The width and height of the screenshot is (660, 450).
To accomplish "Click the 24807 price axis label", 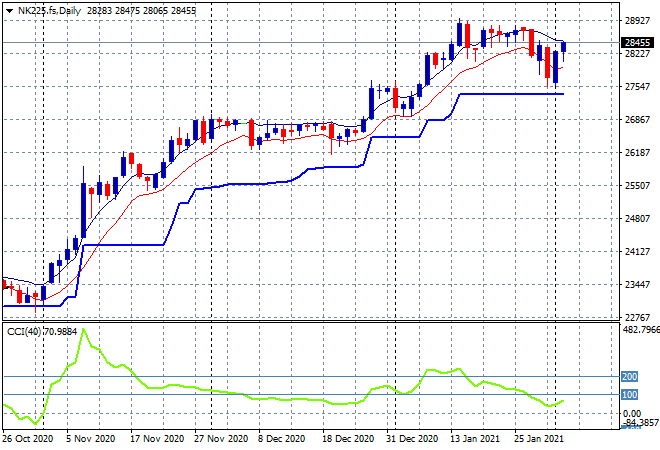I will pyautogui.click(x=637, y=218).
